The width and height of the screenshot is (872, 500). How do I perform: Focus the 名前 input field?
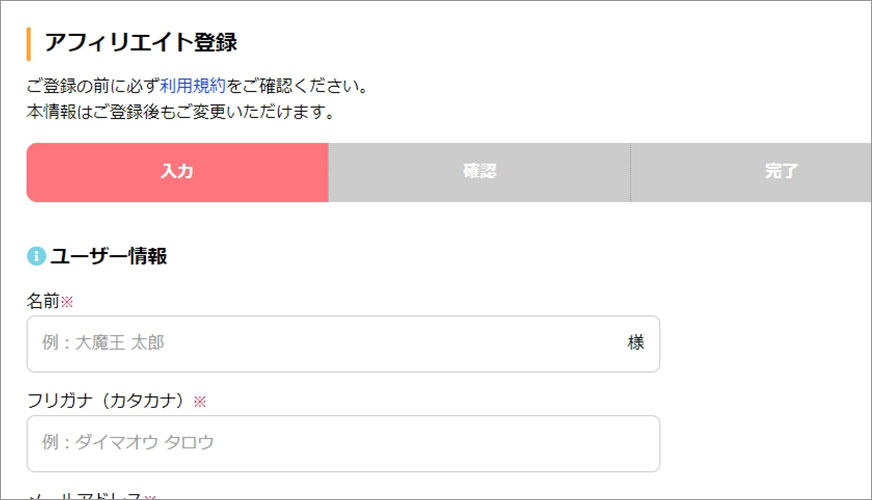(x=343, y=344)
